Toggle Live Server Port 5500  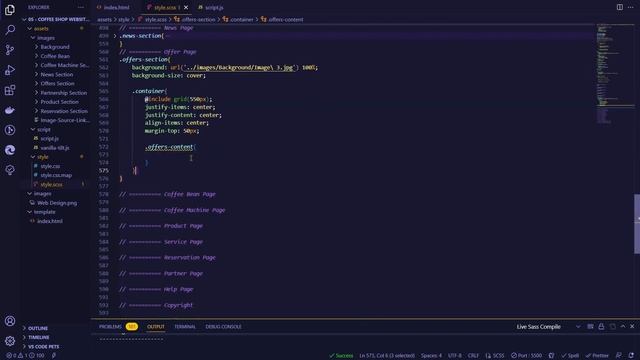pos(527,356)
